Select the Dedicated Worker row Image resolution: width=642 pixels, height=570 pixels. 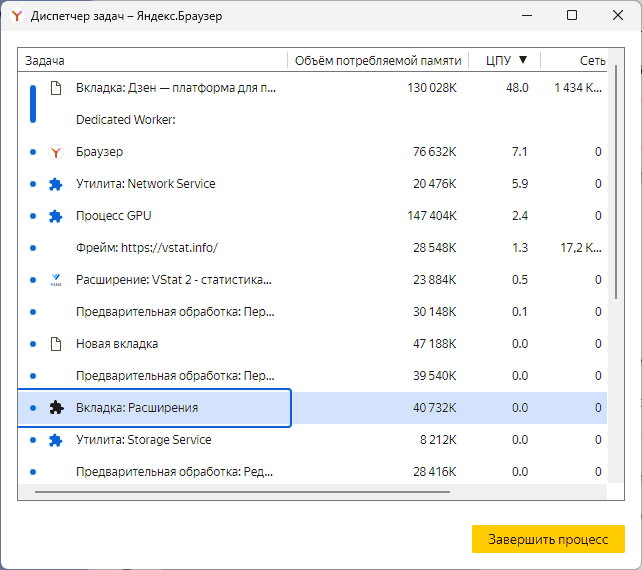tap(312, 120)
